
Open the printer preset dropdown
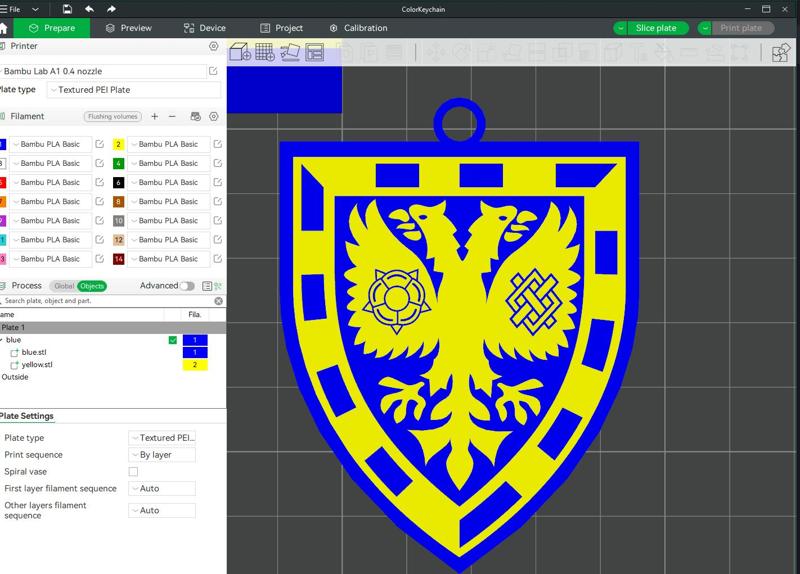[x=102, y=71]
